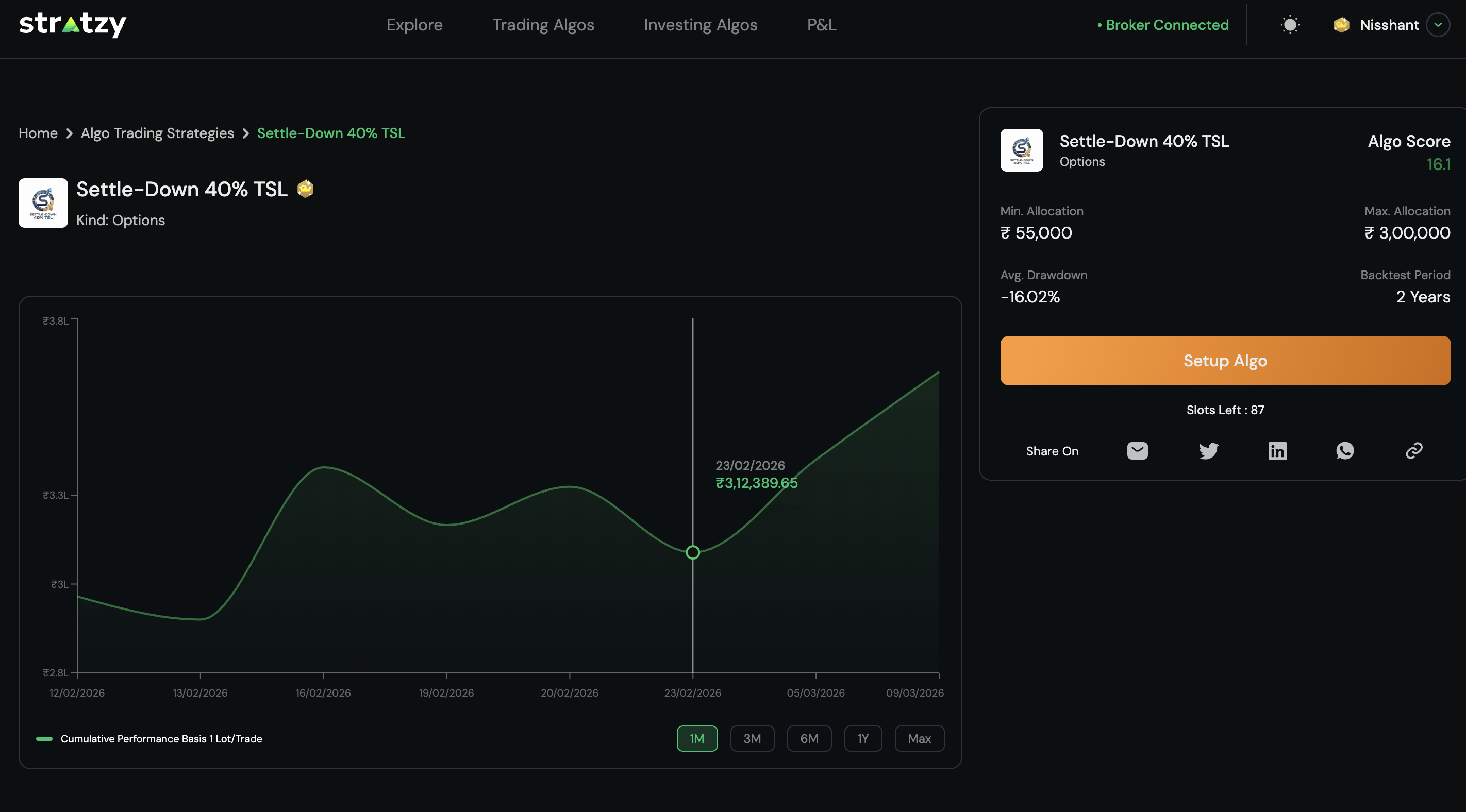1466x812 pixels.
Task: Toggle light mode using the sun icon
Action: (1290, 24)
